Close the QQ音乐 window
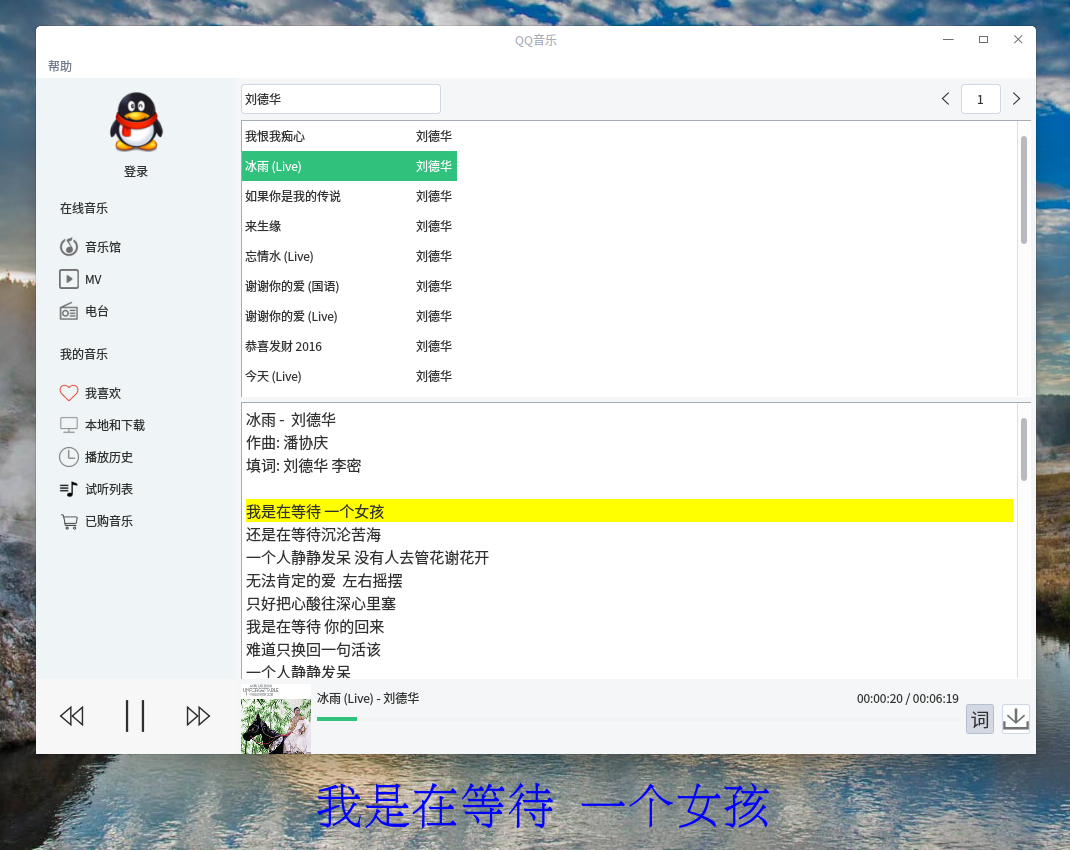Screen dimensions: 1070x850 point(1018,40)
